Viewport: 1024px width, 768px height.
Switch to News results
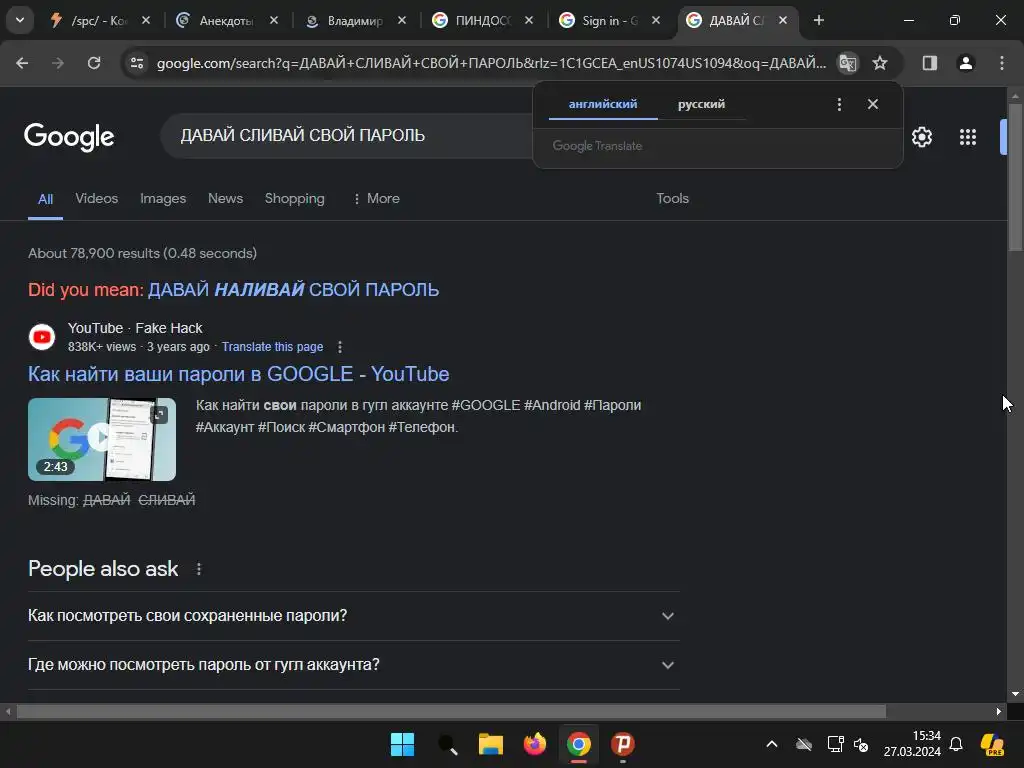pos(225,199)
